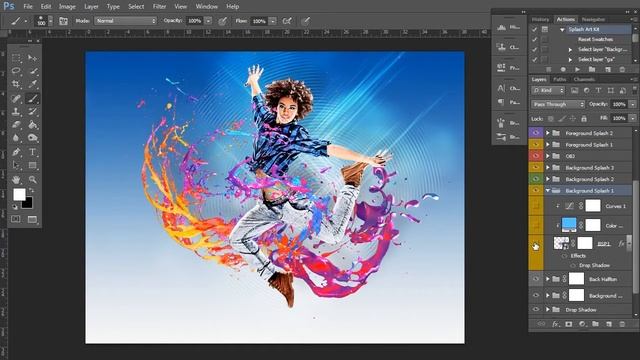640x360 pixels.
Task: Hide the Foreground Splash 2 group
Action: point(536,133)
